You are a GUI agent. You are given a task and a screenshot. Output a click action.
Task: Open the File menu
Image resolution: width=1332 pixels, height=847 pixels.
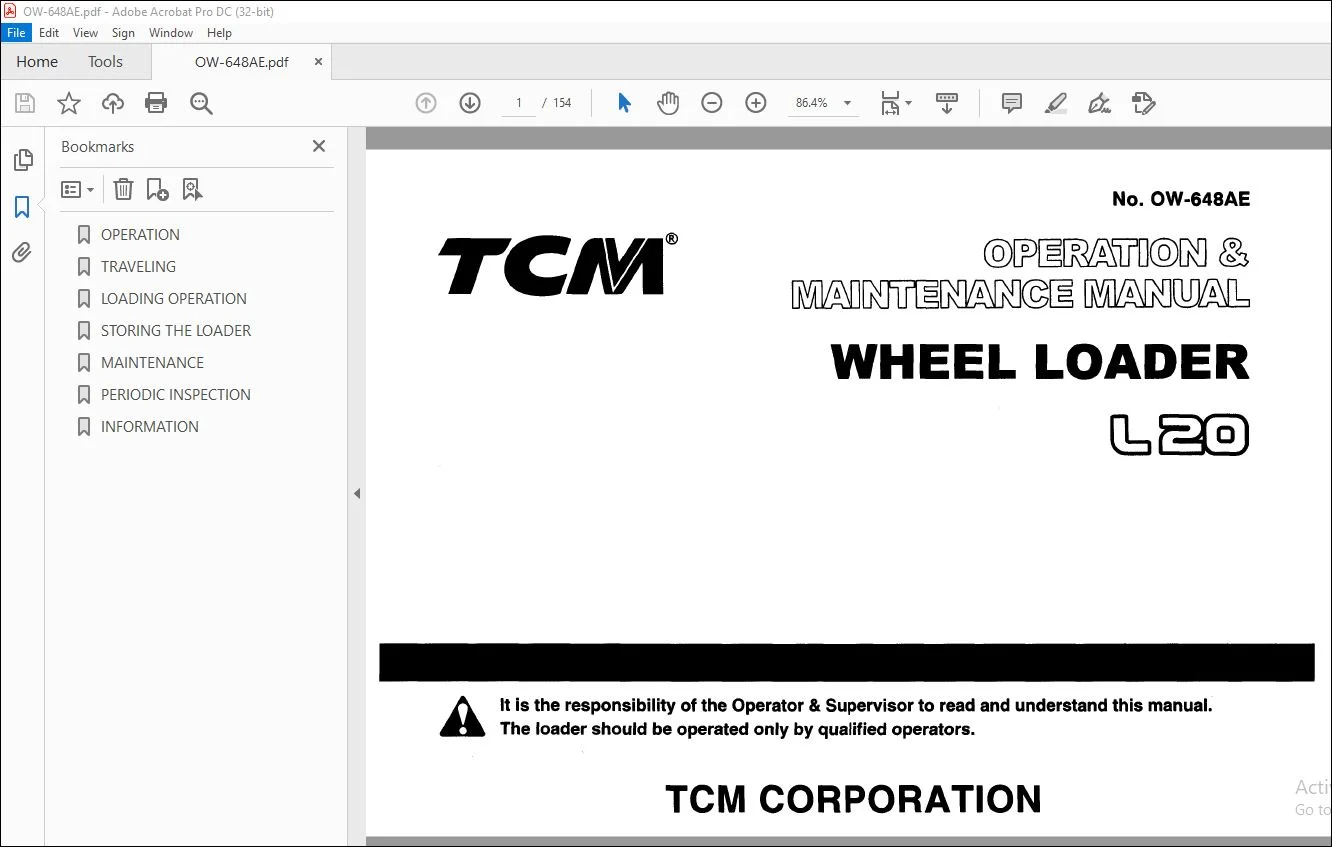[x=17, y=33]
